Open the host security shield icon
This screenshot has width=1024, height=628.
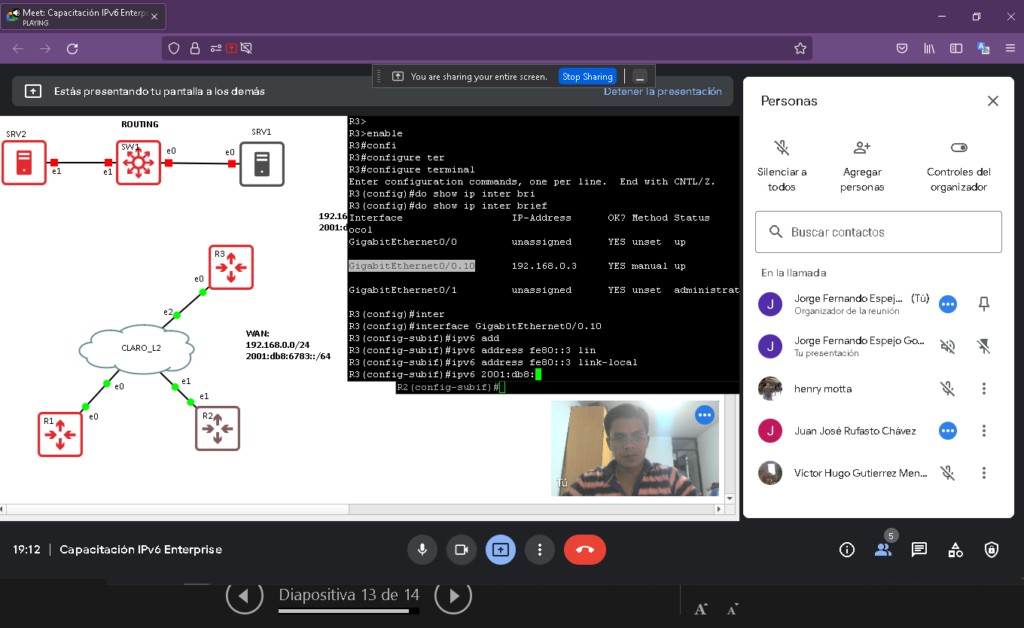(x=991, y=549)
